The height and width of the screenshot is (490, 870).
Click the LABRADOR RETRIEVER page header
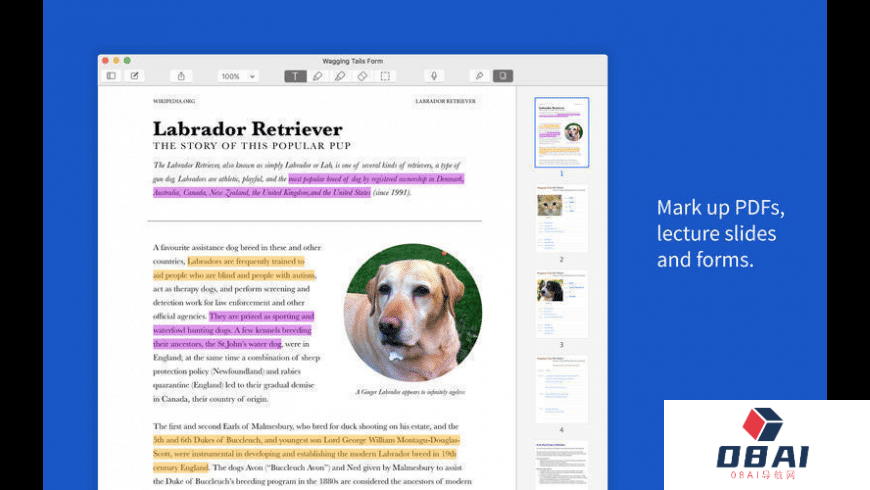[445, 101]
